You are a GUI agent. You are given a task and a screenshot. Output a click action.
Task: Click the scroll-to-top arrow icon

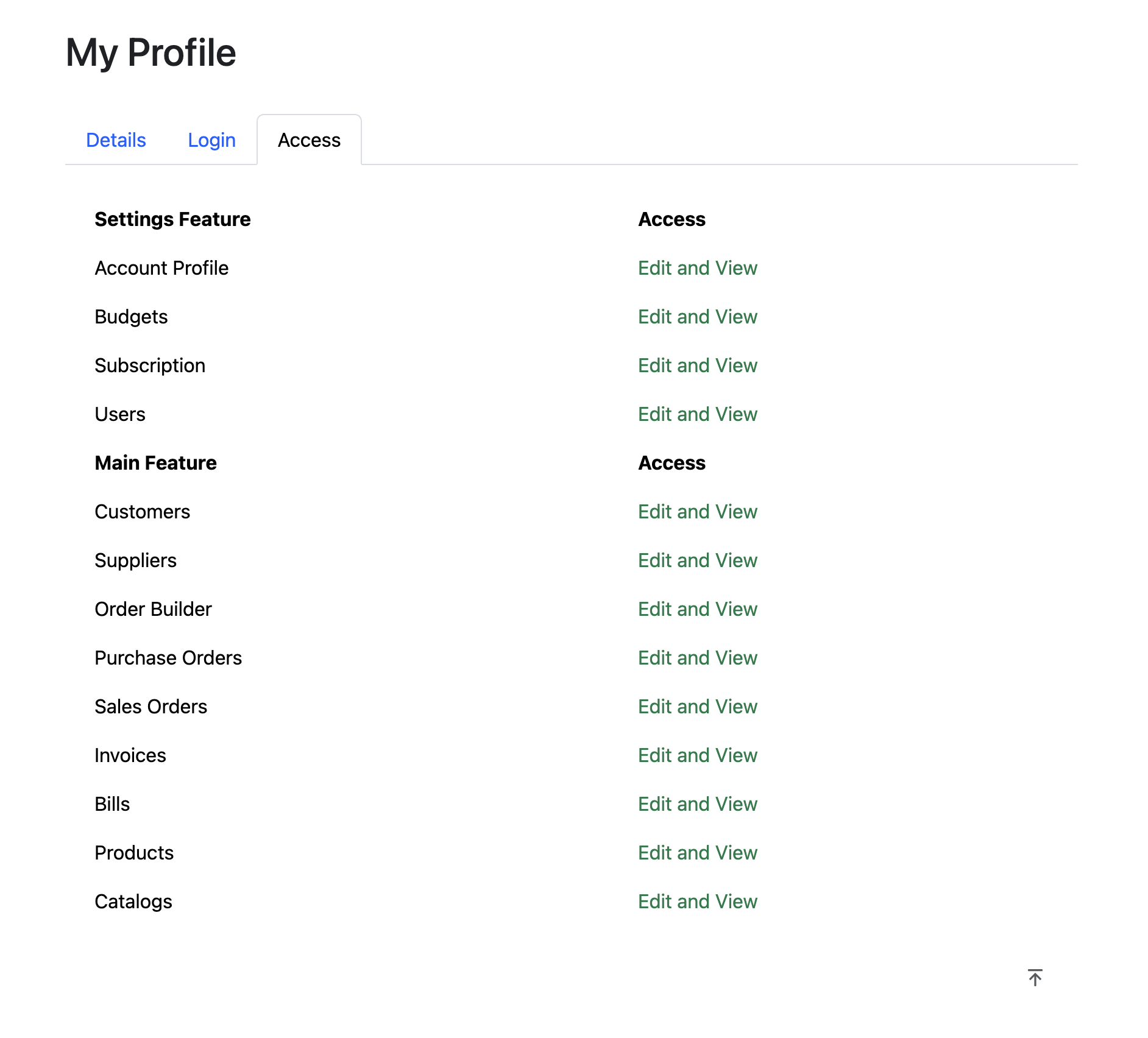(x=1035, y=977)
